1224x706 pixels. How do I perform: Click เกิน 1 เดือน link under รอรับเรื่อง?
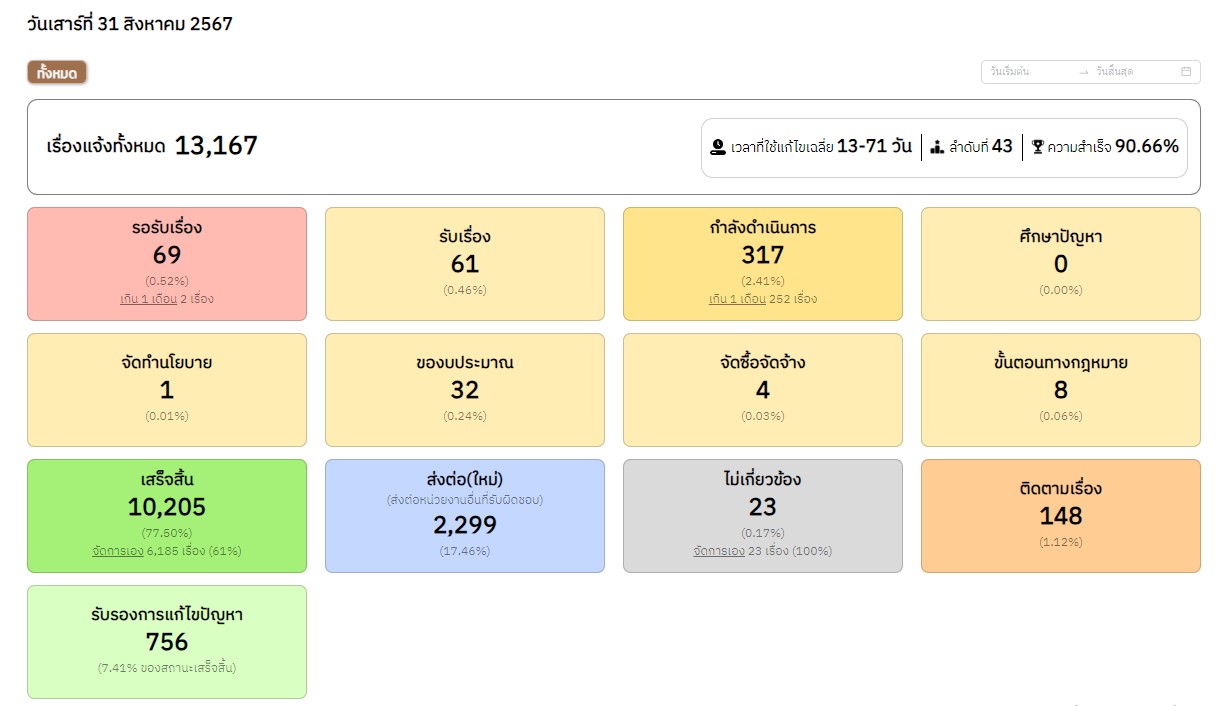(147, 299)
